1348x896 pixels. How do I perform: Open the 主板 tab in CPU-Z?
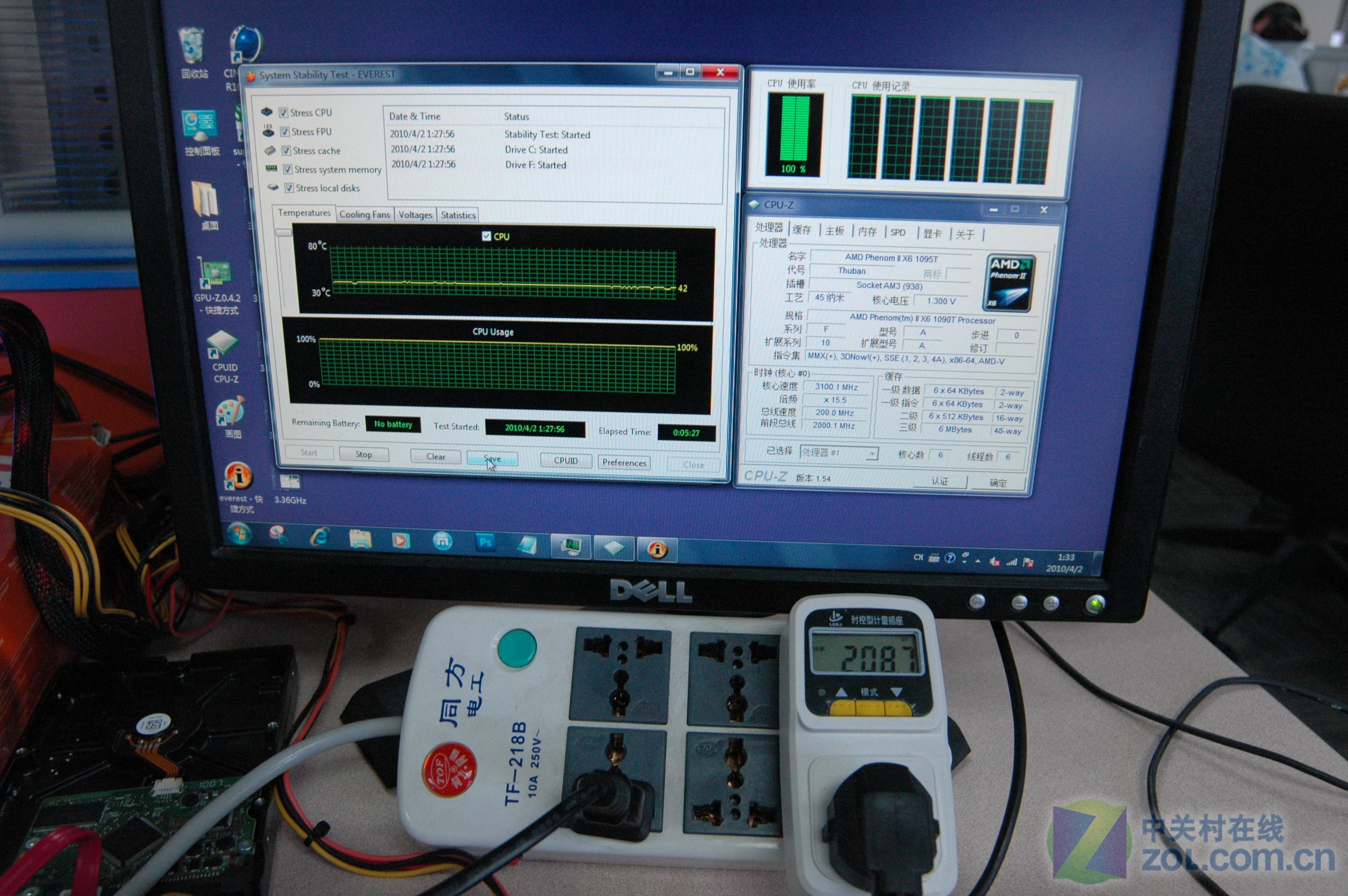tap(835, 231)
